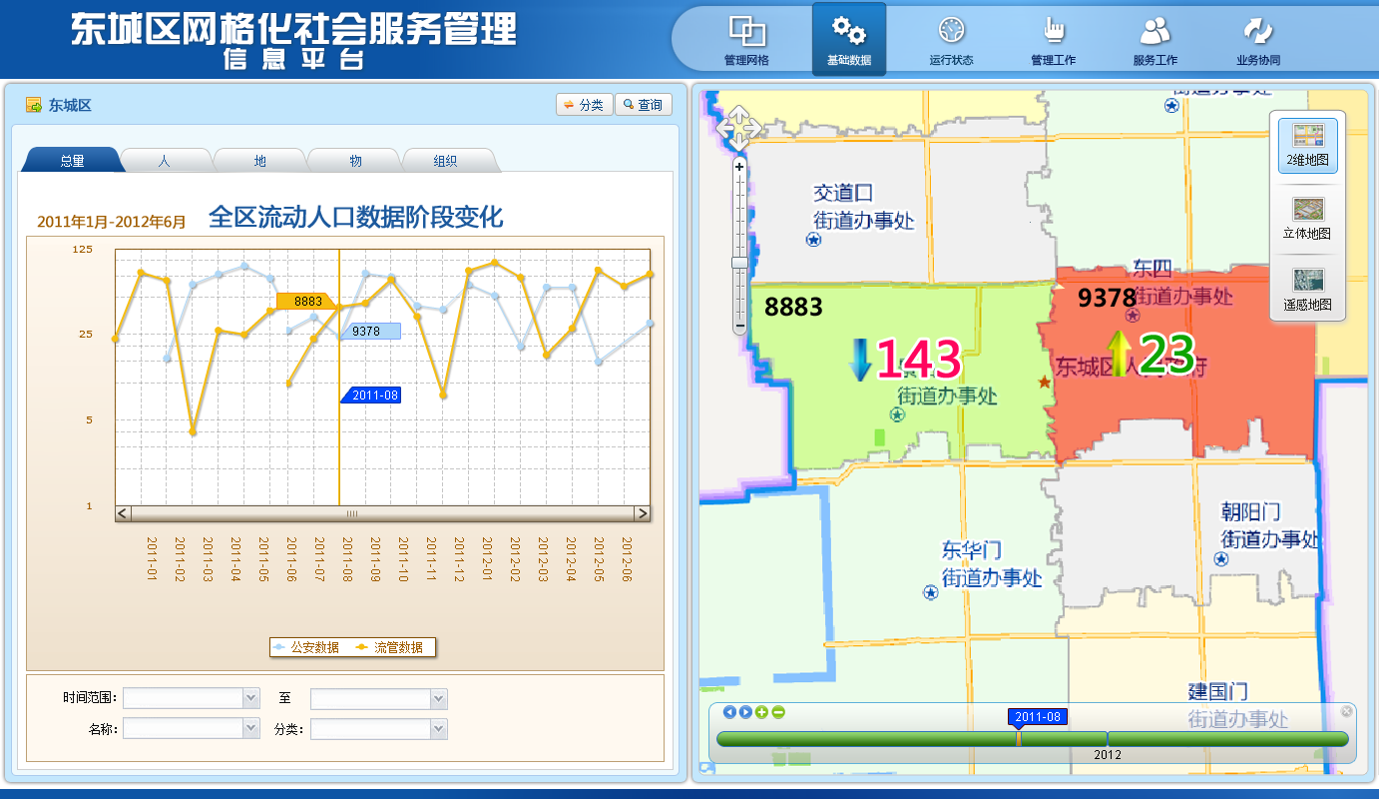Click the 朝阳门 office star marker
The width and height of the screenshot is (1379, 799).
(x=1221, y=558)
